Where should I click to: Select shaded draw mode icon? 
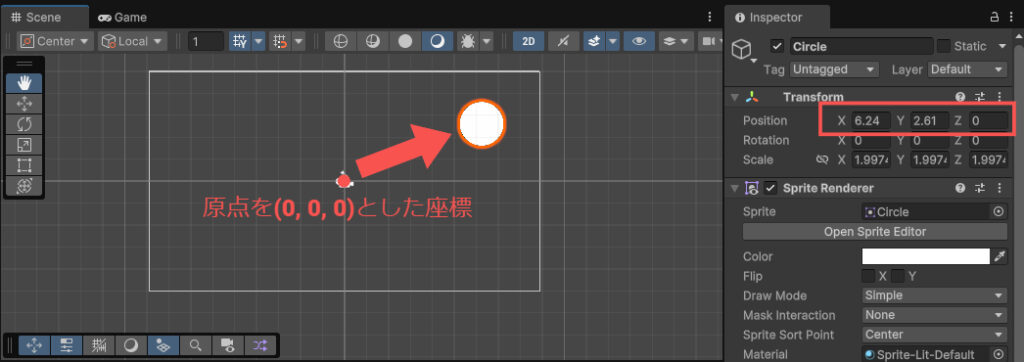[x=438, y=41]
